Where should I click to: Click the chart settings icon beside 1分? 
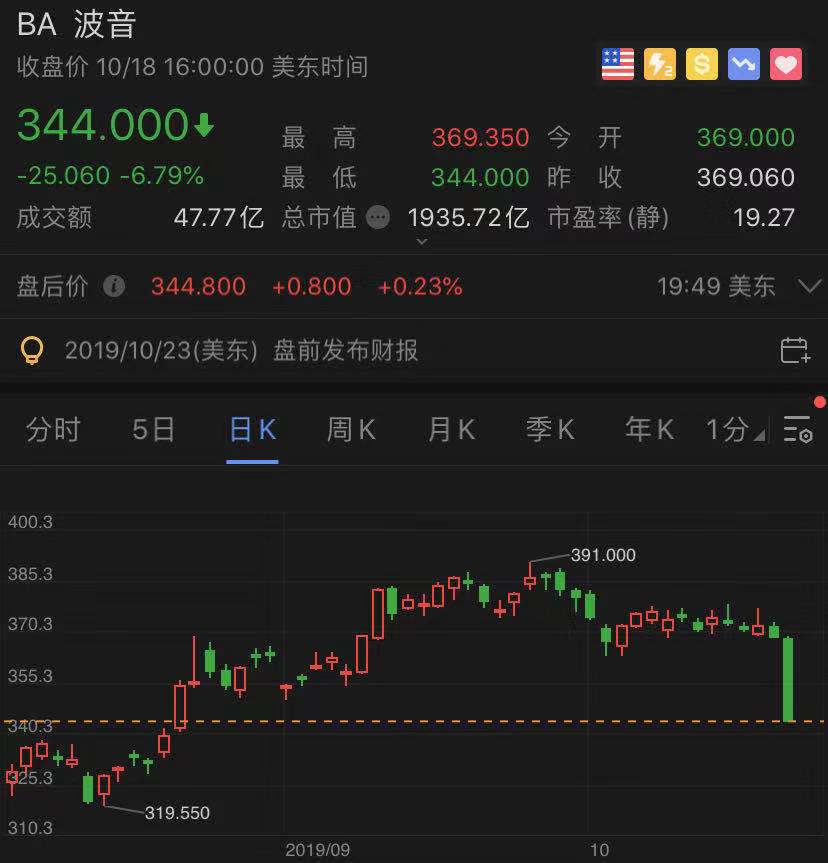tap(797, 429)
